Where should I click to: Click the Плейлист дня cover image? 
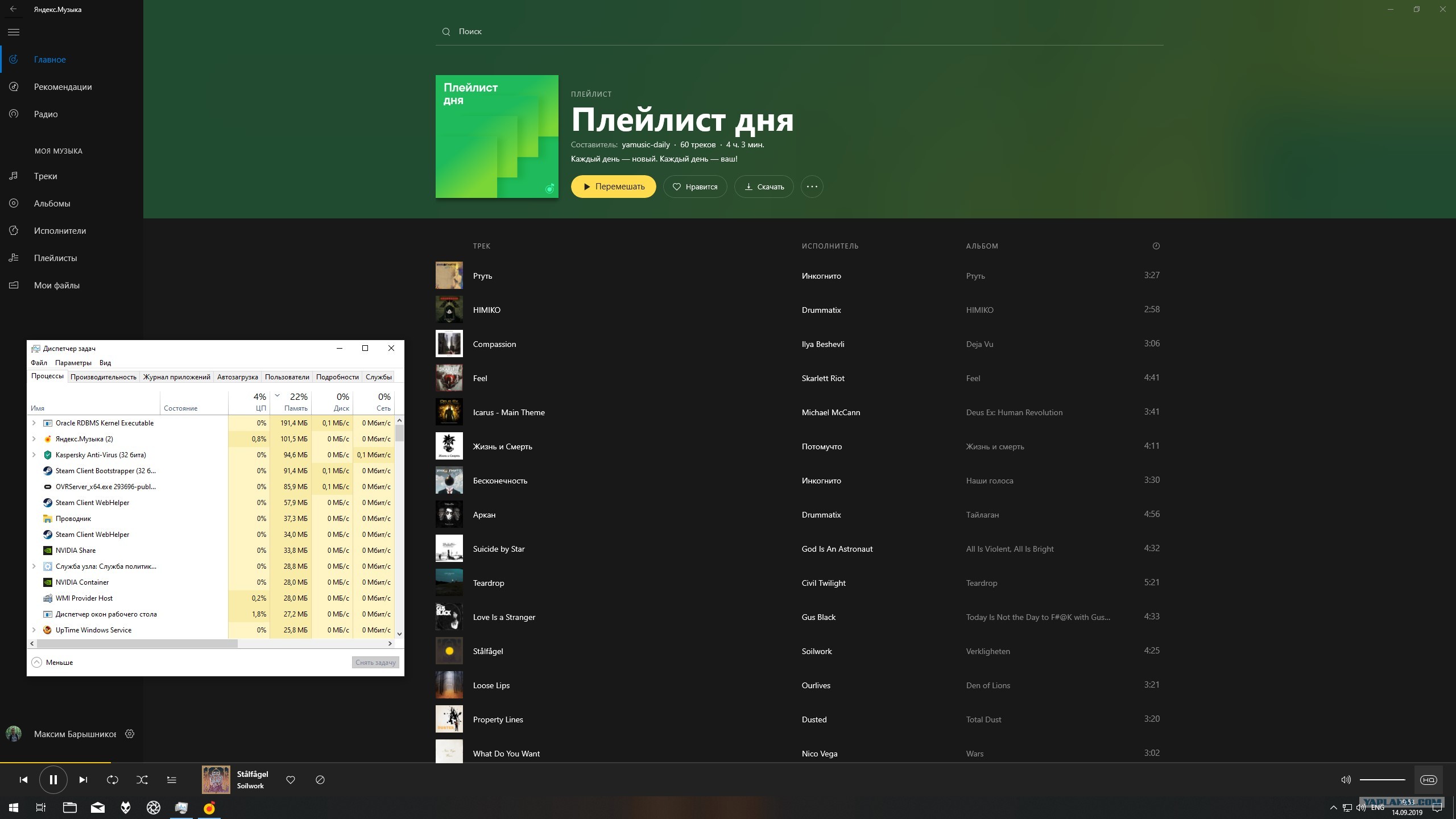(x=497, y=136)
